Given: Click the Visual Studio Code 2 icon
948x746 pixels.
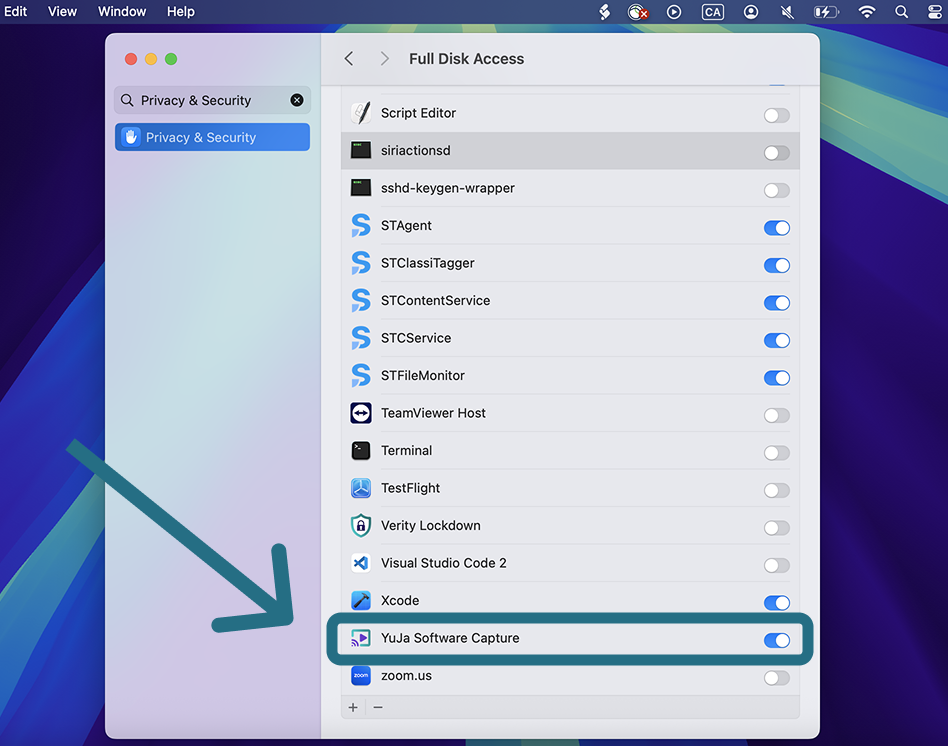Looking at the screenshot, I should pyautogui.click(x=361, y=563).
